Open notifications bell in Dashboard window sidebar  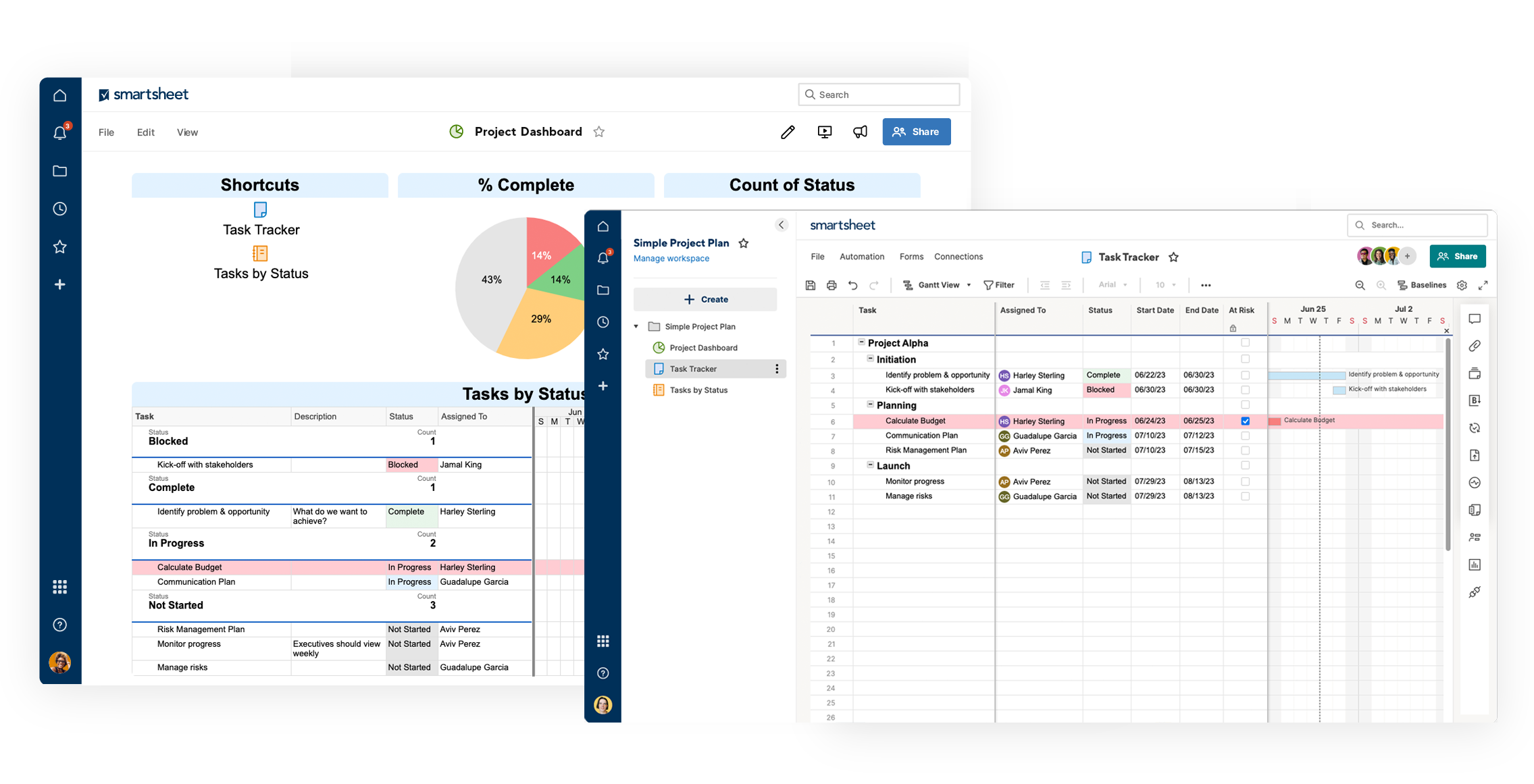click(x=60, y=132)
